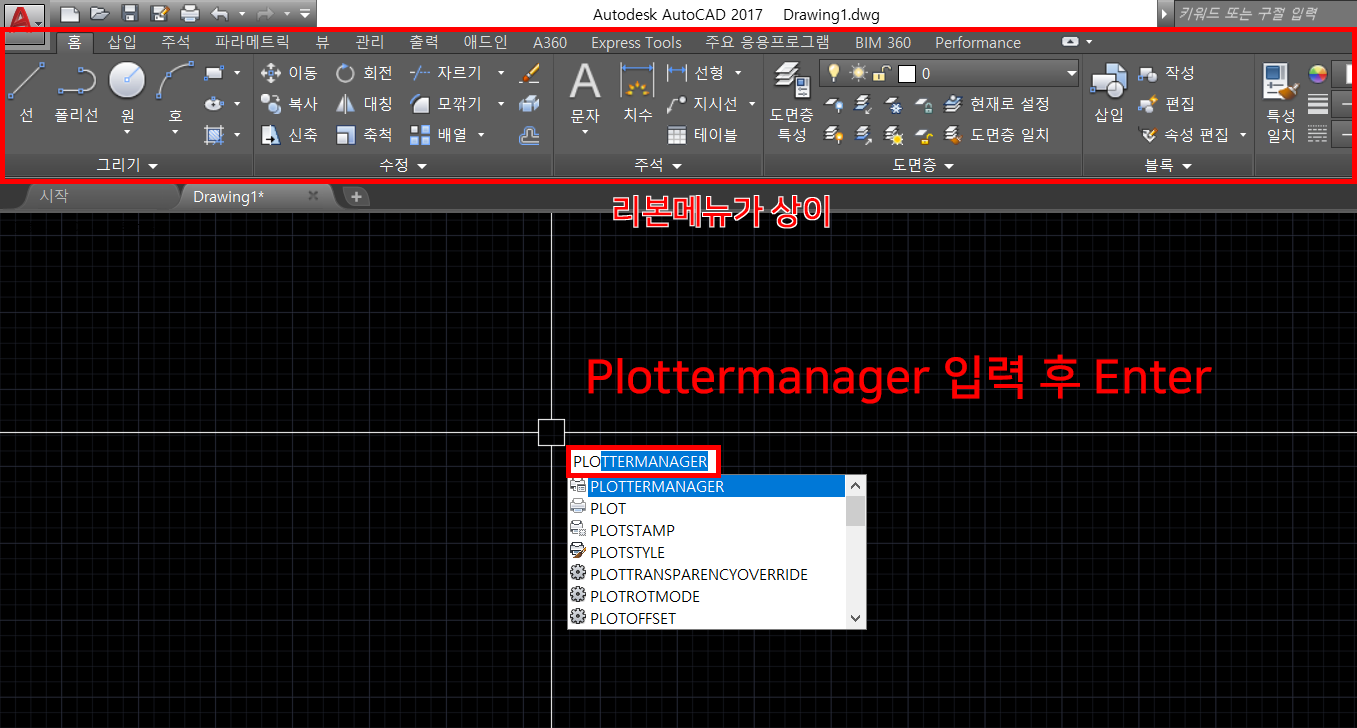Click the Plot printer icon in quick access toolbar
This screenshot has height=728, width=1357.
(189, 13)
